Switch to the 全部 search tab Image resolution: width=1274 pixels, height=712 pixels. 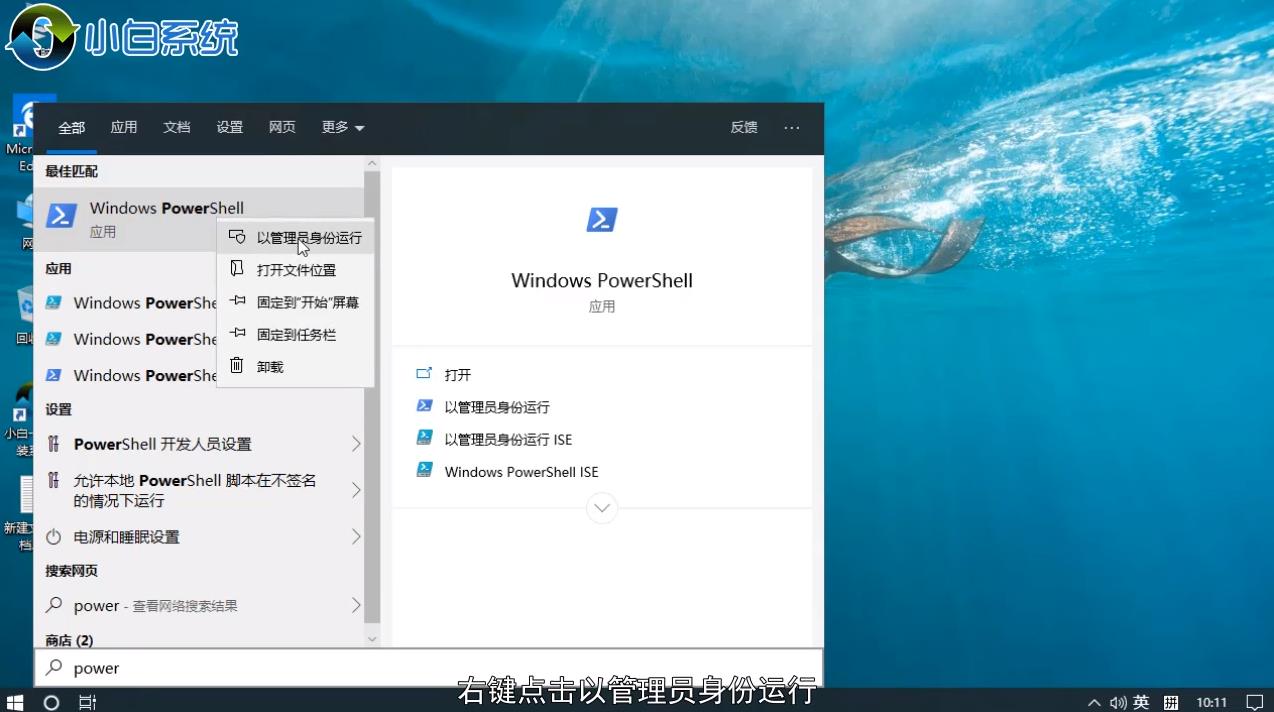[71, 128]
